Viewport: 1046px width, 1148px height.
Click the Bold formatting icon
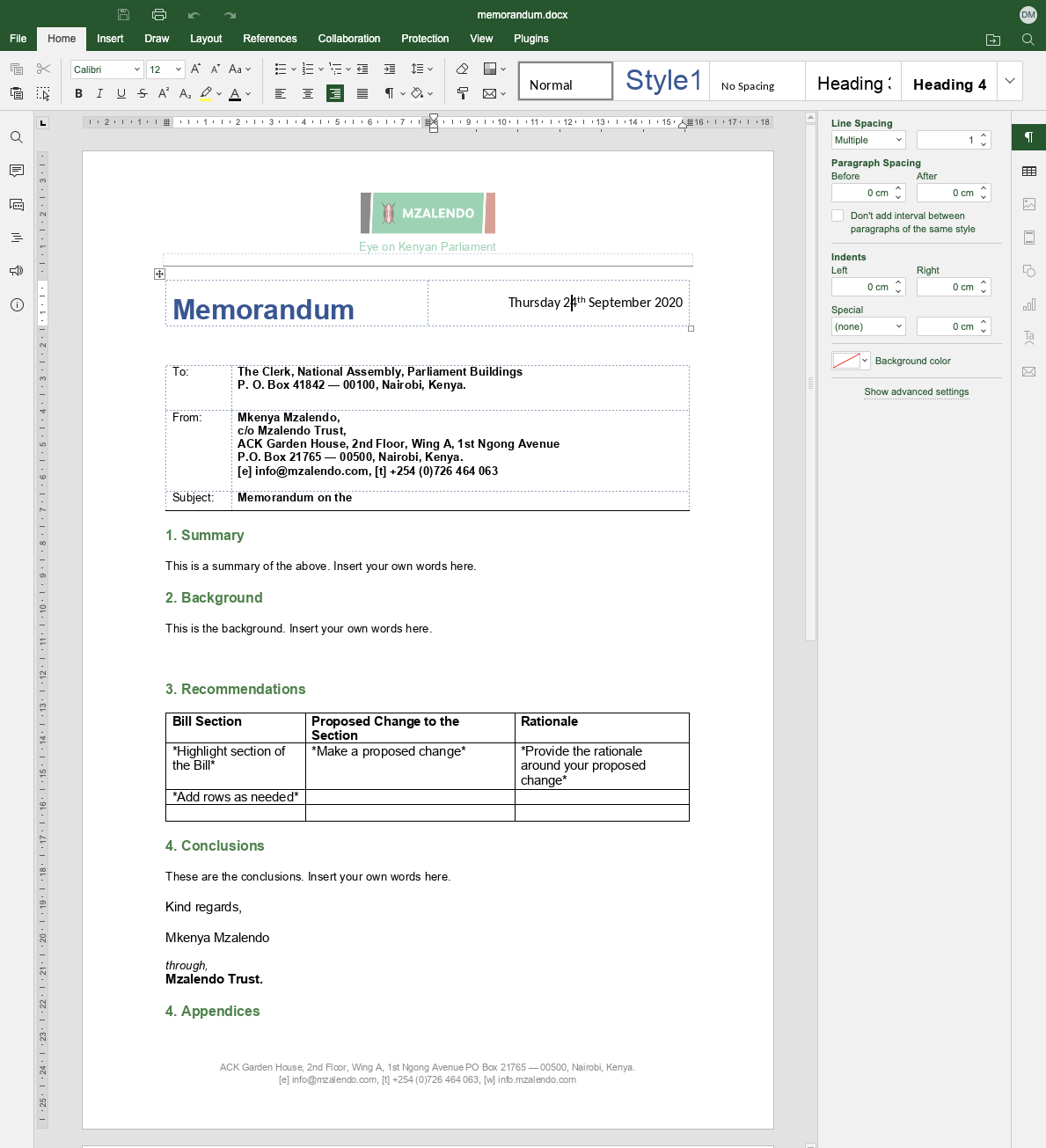point(78,94)
